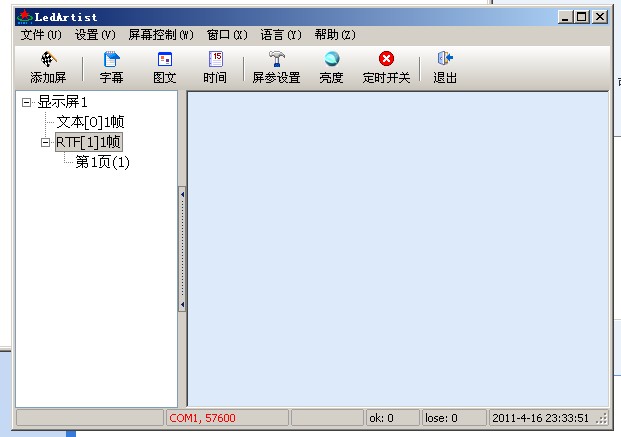Collapse the RTF[1]1帧 tree node
The height and width of the screenshot is (437, 621).
[x=46, y=142]
